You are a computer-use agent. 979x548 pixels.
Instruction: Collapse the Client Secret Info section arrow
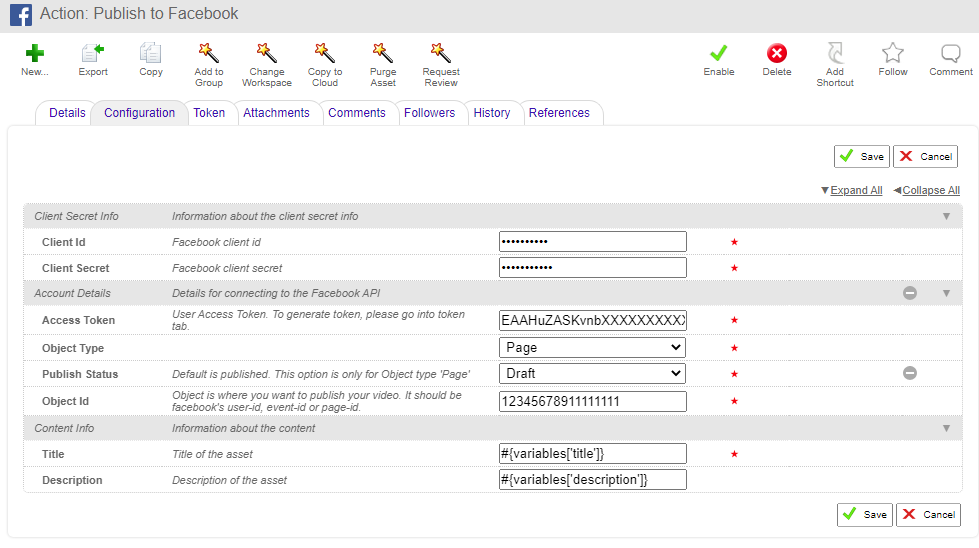point(947,217)
